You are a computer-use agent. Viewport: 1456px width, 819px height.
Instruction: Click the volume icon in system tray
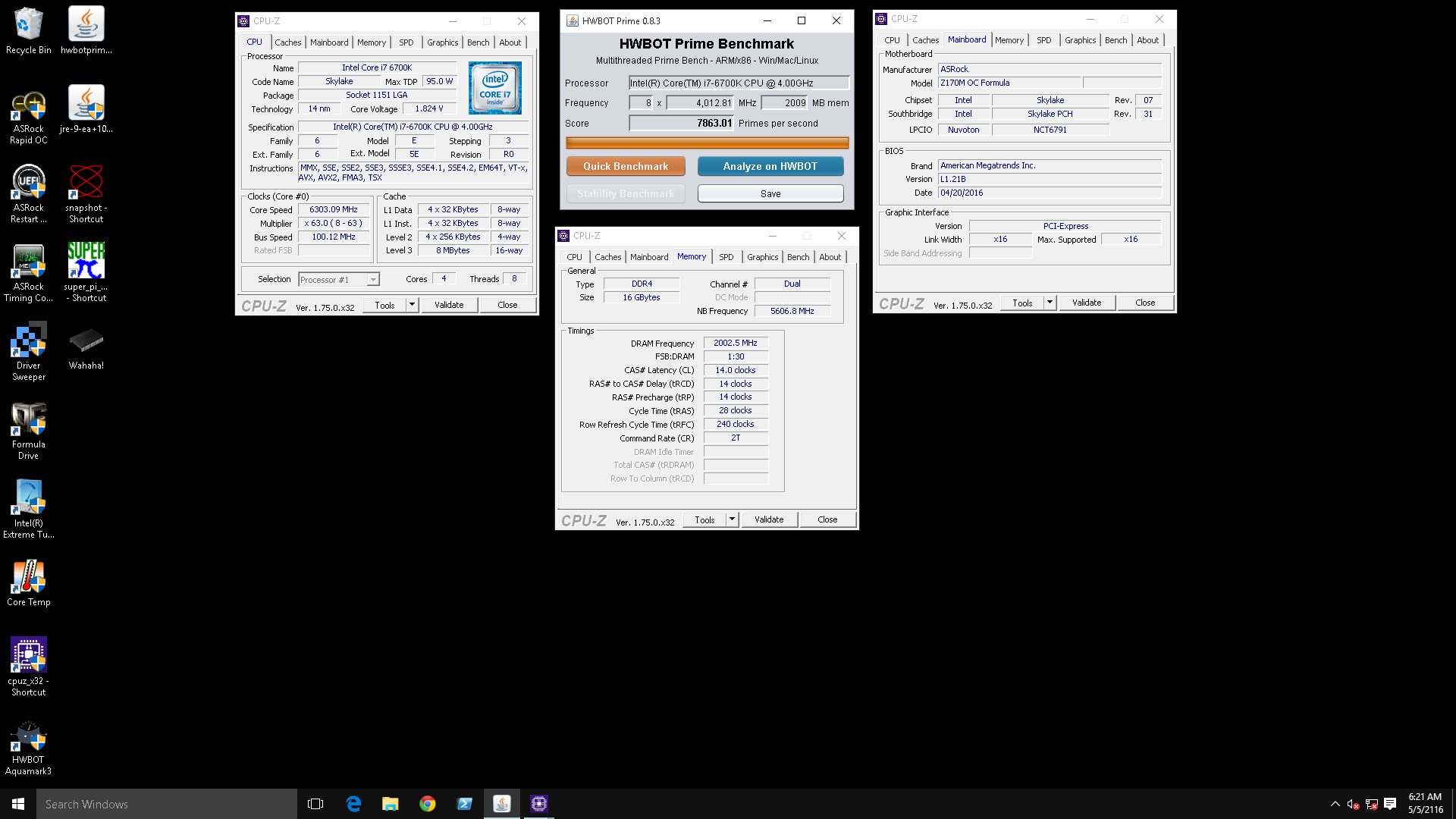pos(1353,804)
